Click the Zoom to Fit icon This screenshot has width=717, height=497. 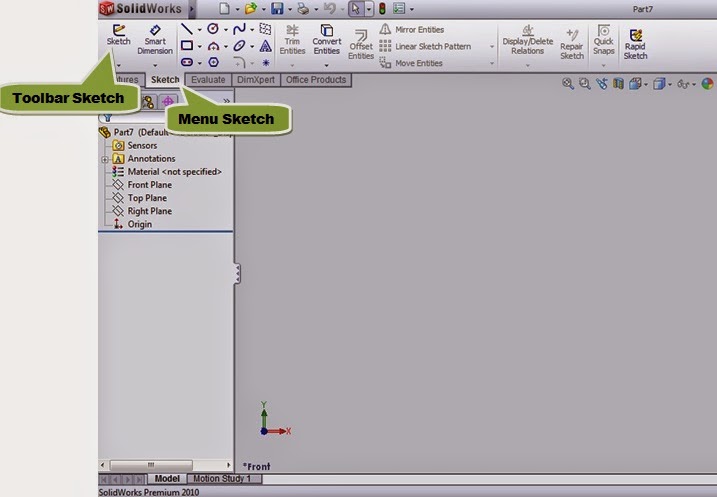(x=567, y=84)
